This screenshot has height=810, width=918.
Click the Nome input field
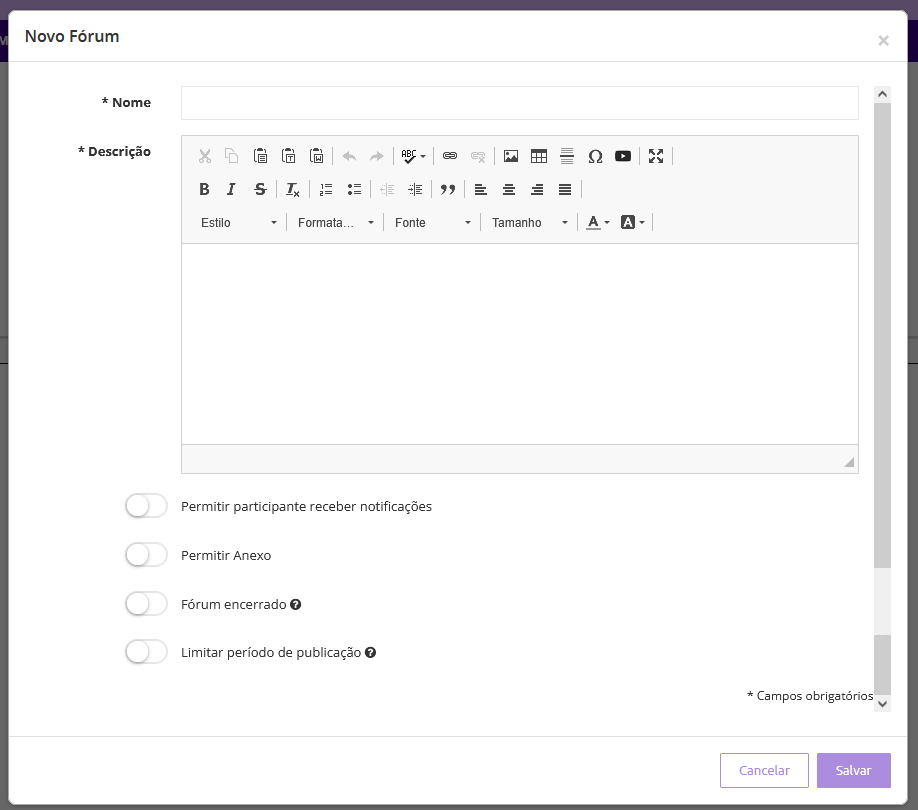[x=520, y=103]
